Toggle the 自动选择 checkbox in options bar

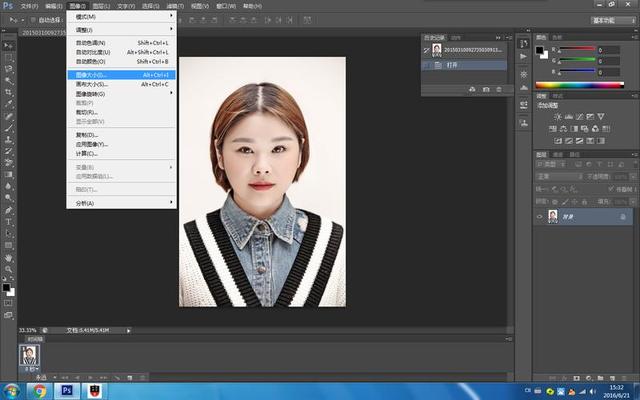35,19
